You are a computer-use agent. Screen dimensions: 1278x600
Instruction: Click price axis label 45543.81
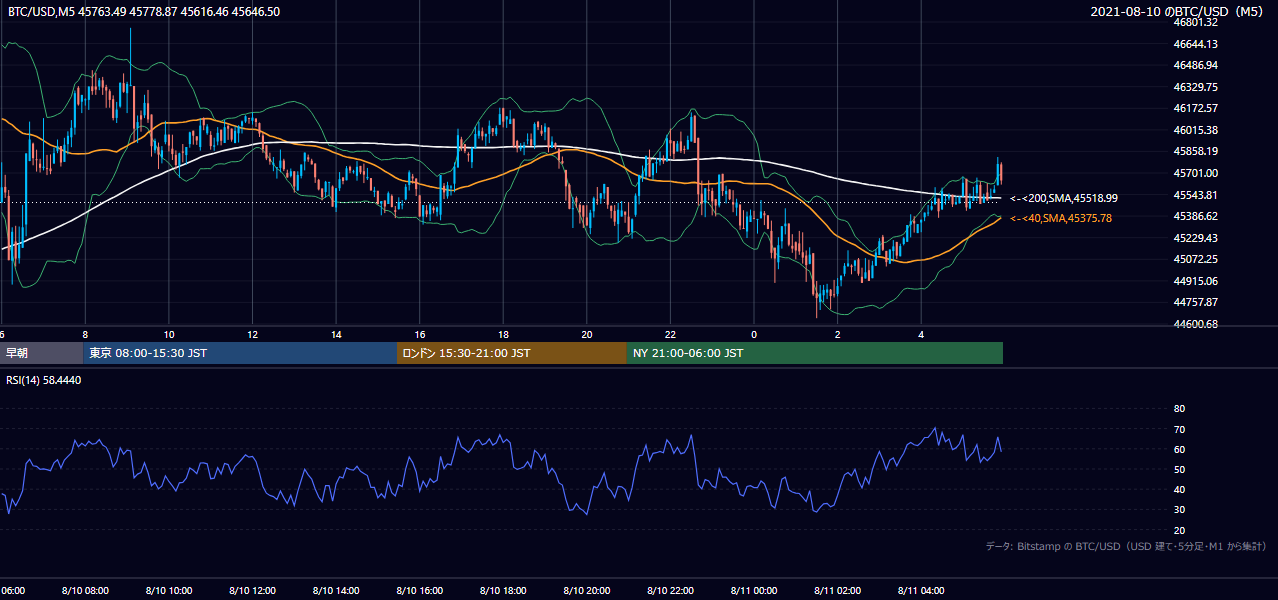(1195, 194)
